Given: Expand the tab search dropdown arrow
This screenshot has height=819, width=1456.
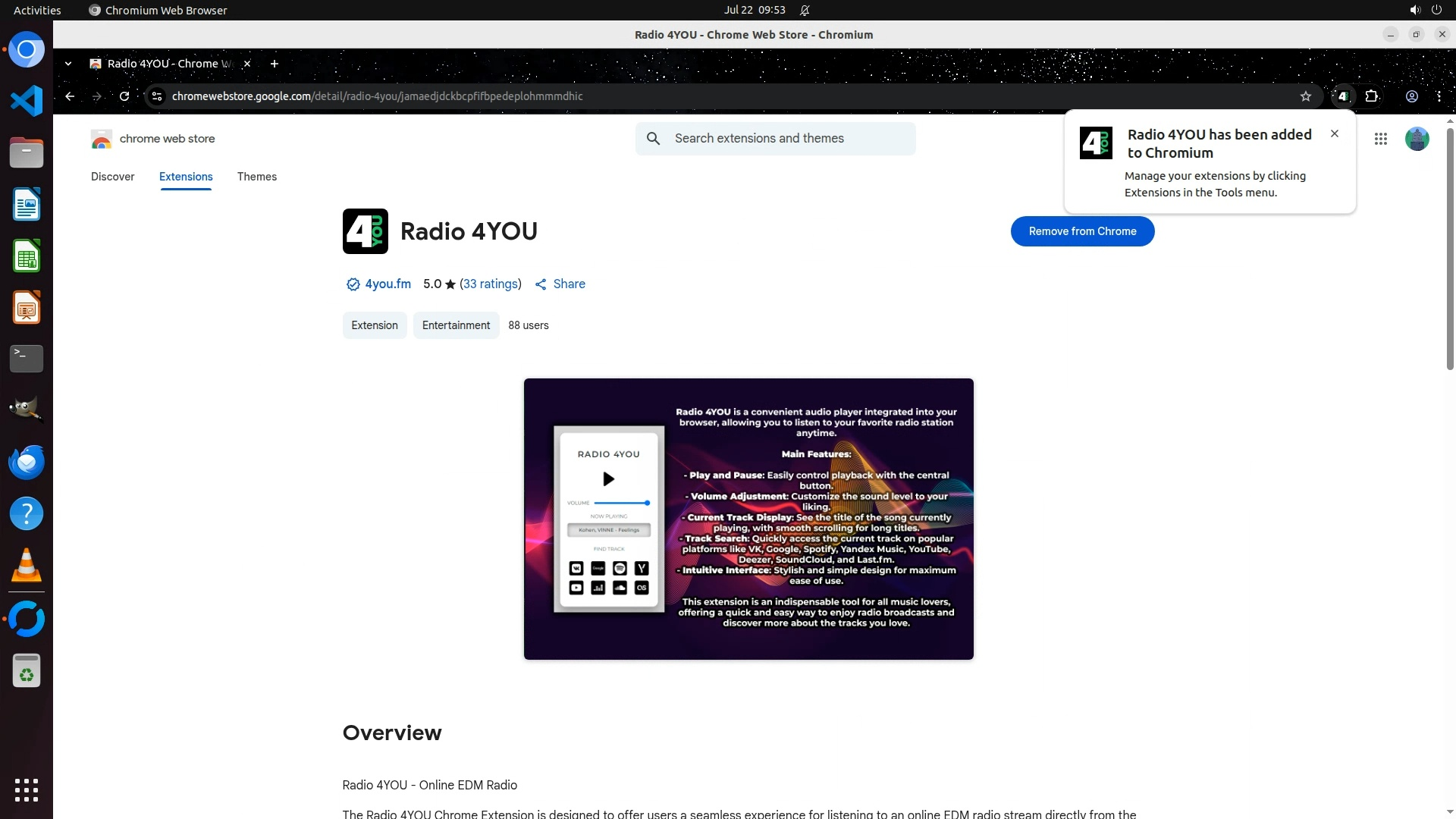Looking at the screenshot, I should coord(68,64).
